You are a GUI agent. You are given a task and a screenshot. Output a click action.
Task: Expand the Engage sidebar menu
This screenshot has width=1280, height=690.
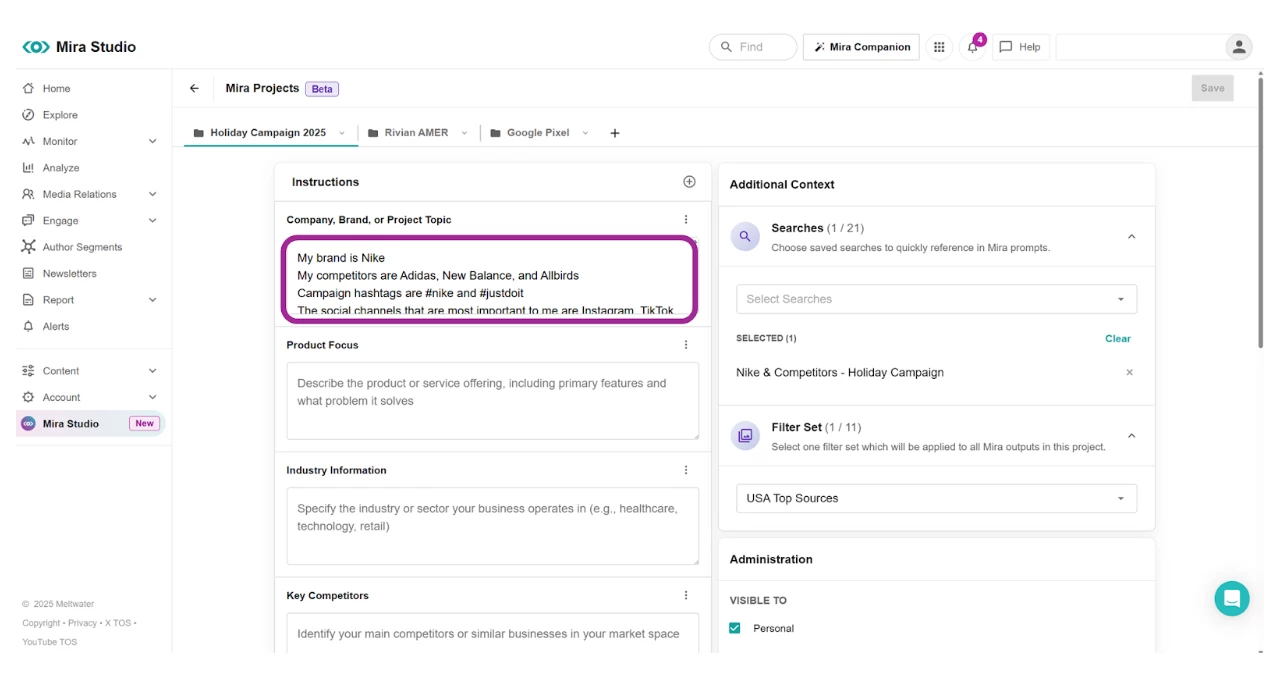(x=152, y=221)
